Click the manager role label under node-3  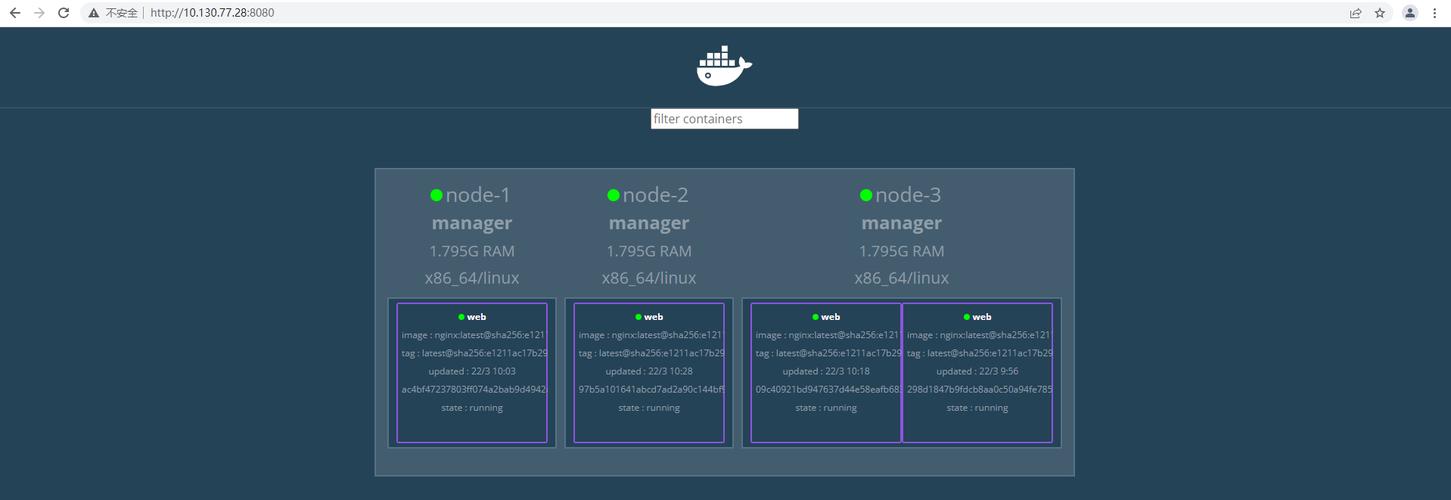[902, 223]
